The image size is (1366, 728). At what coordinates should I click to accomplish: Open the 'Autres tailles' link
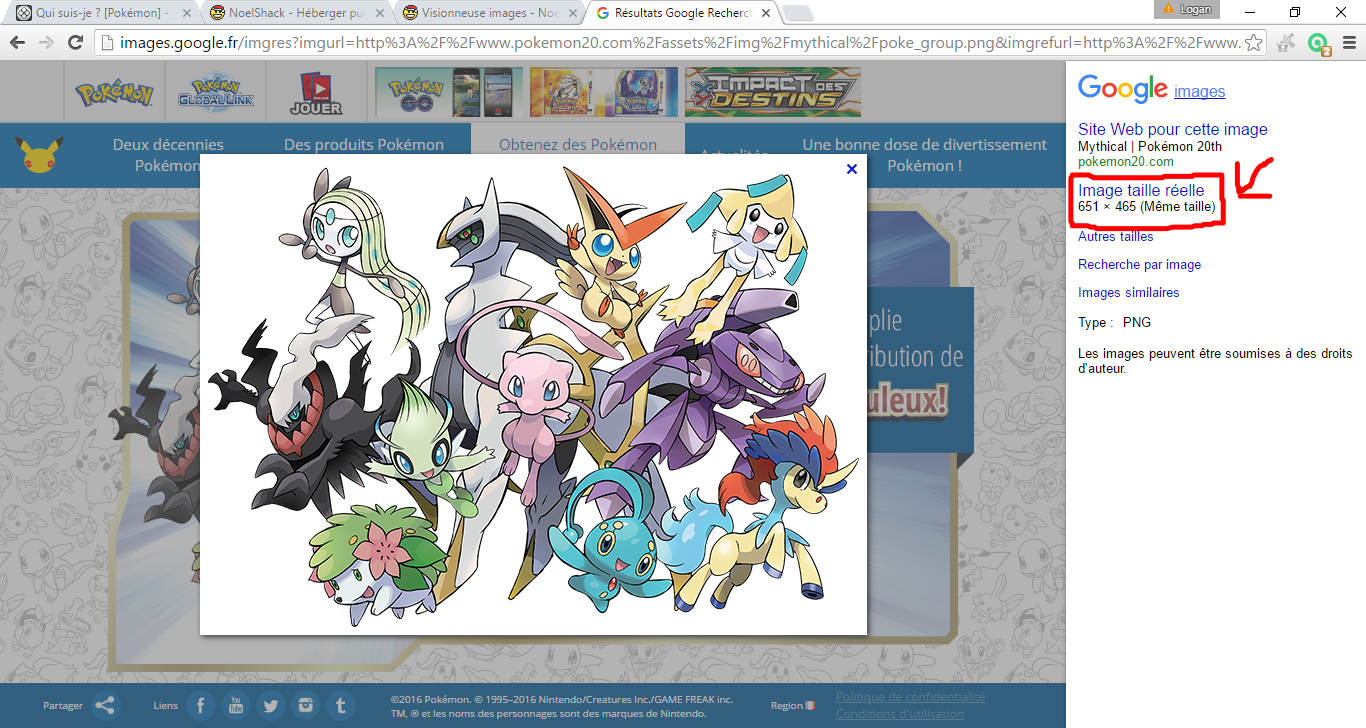click(x=1115, y=237)
